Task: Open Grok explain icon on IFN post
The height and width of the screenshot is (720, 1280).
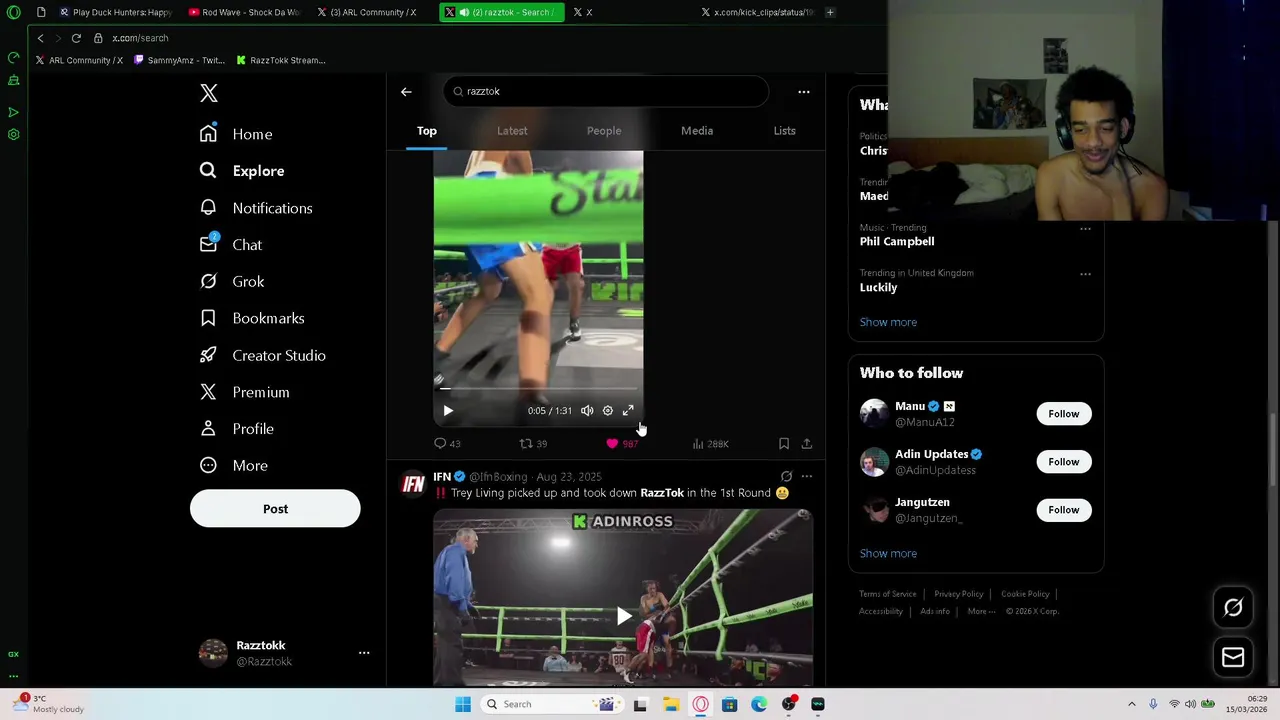Action: click(786, 477)
